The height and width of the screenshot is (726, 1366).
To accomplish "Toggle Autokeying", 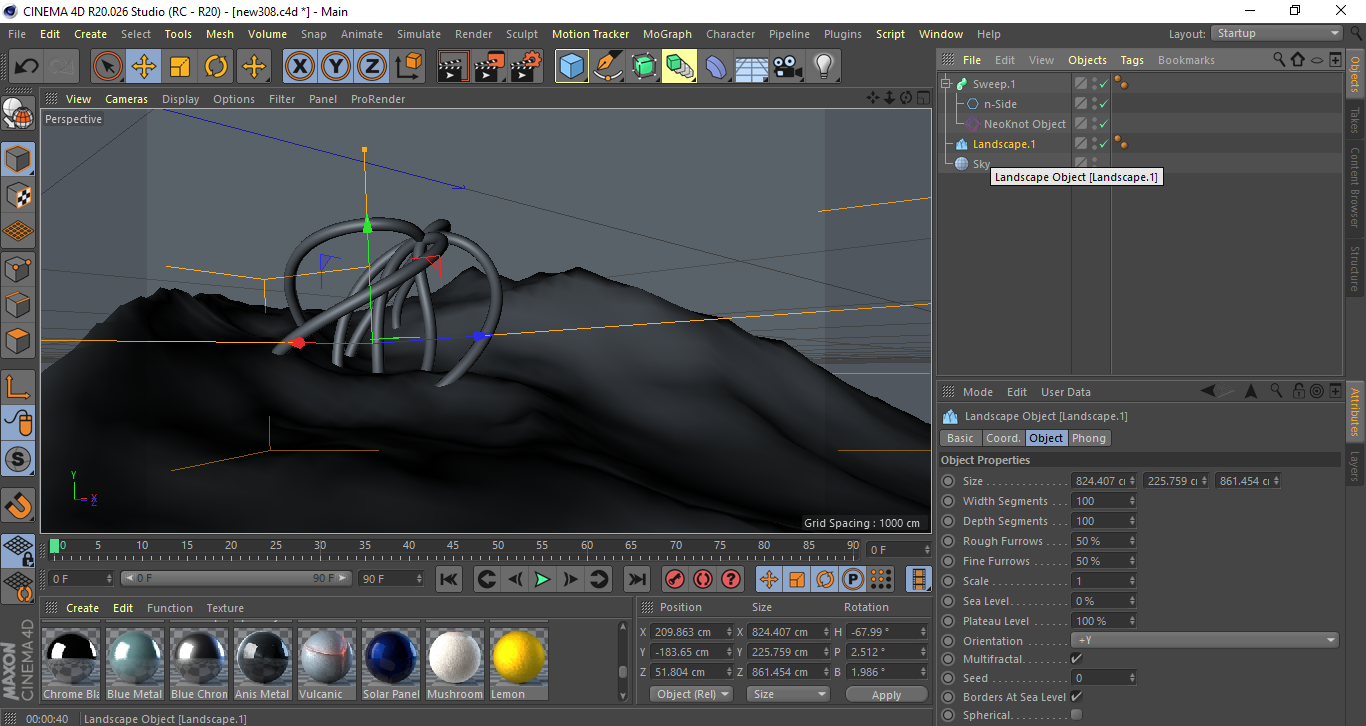I will (703, 579).
